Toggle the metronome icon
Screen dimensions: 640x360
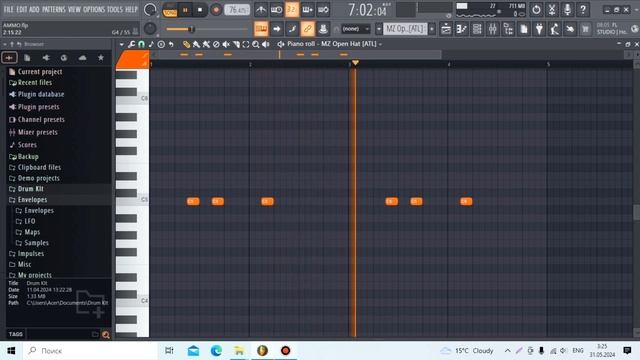click(261, 9)
